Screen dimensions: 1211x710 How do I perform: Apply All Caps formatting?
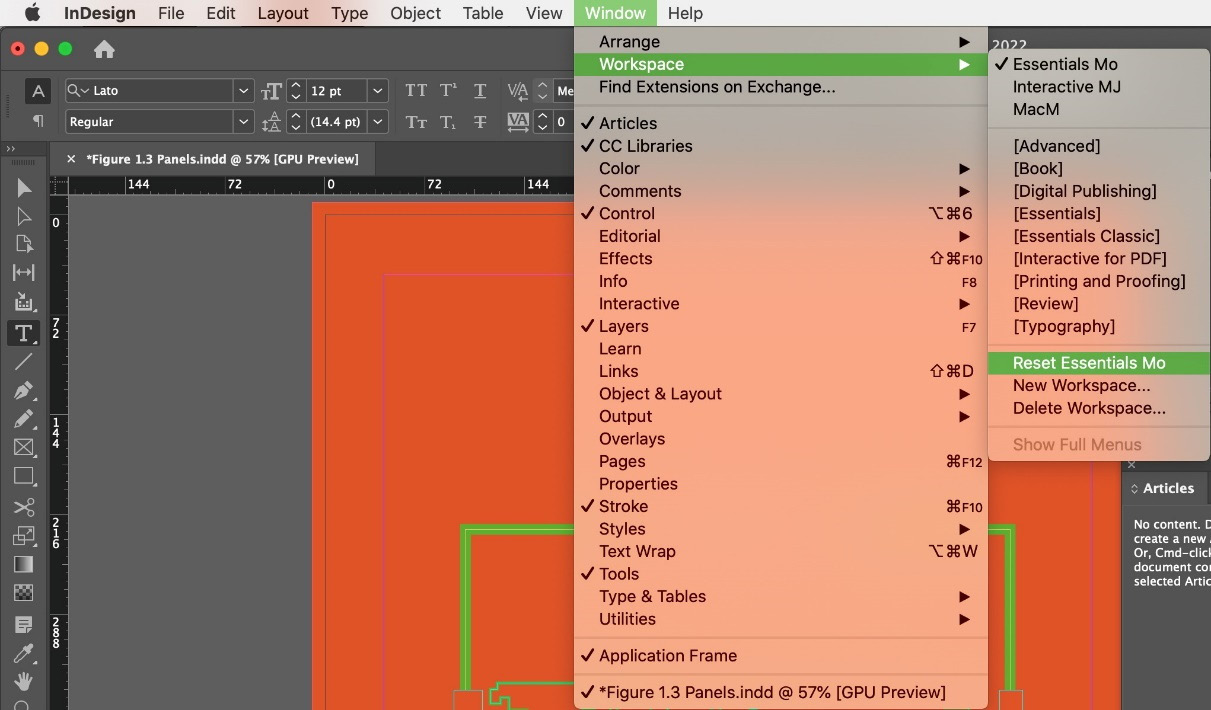point(416,91)
